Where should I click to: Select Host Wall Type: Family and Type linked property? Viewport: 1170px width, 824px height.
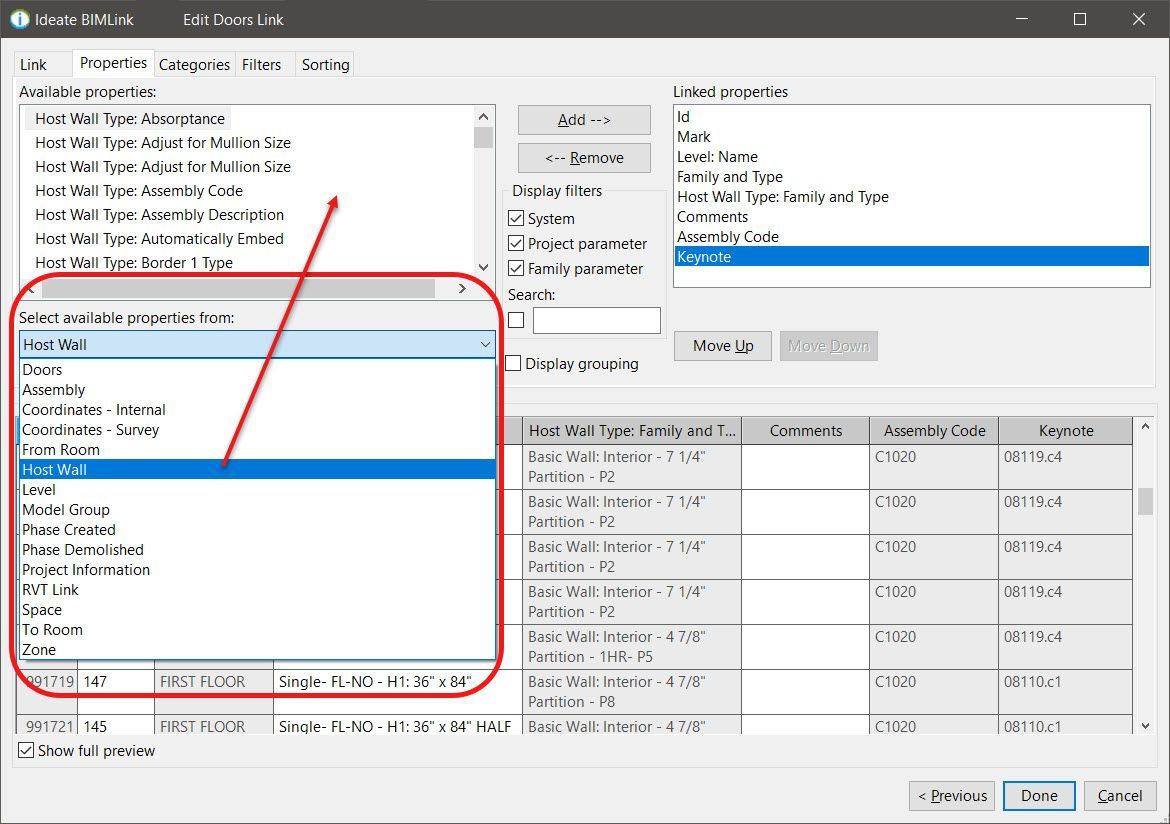click(911, 197)
